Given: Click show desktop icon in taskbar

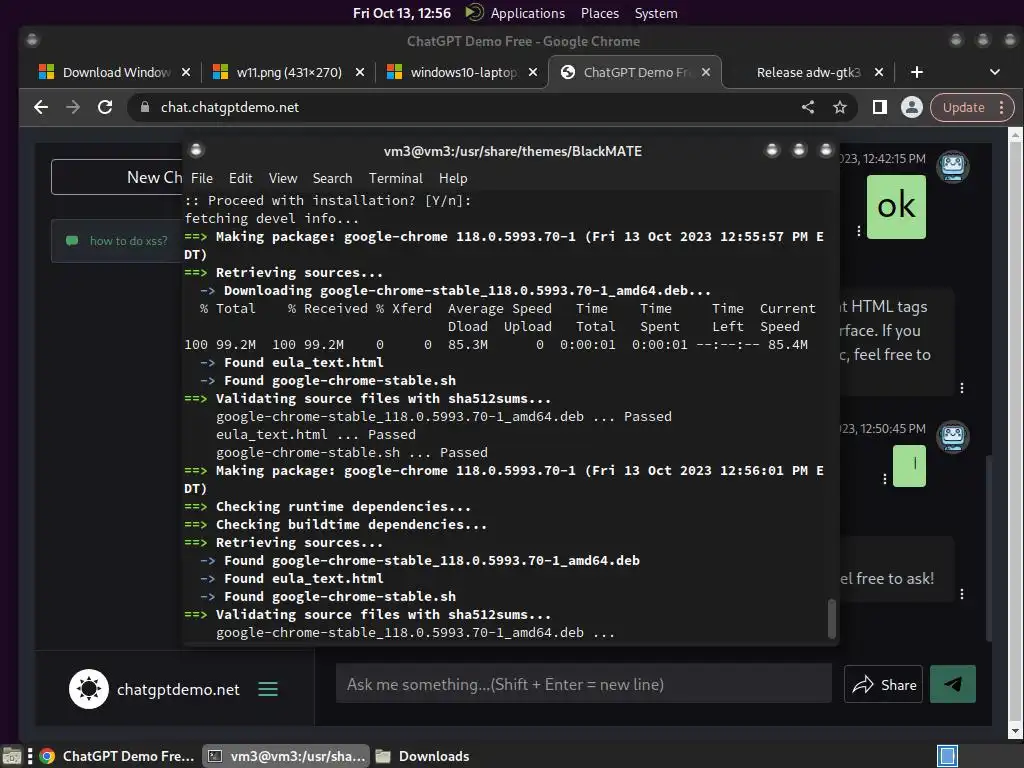Looking at the screenshot, I should pos(12,756).
